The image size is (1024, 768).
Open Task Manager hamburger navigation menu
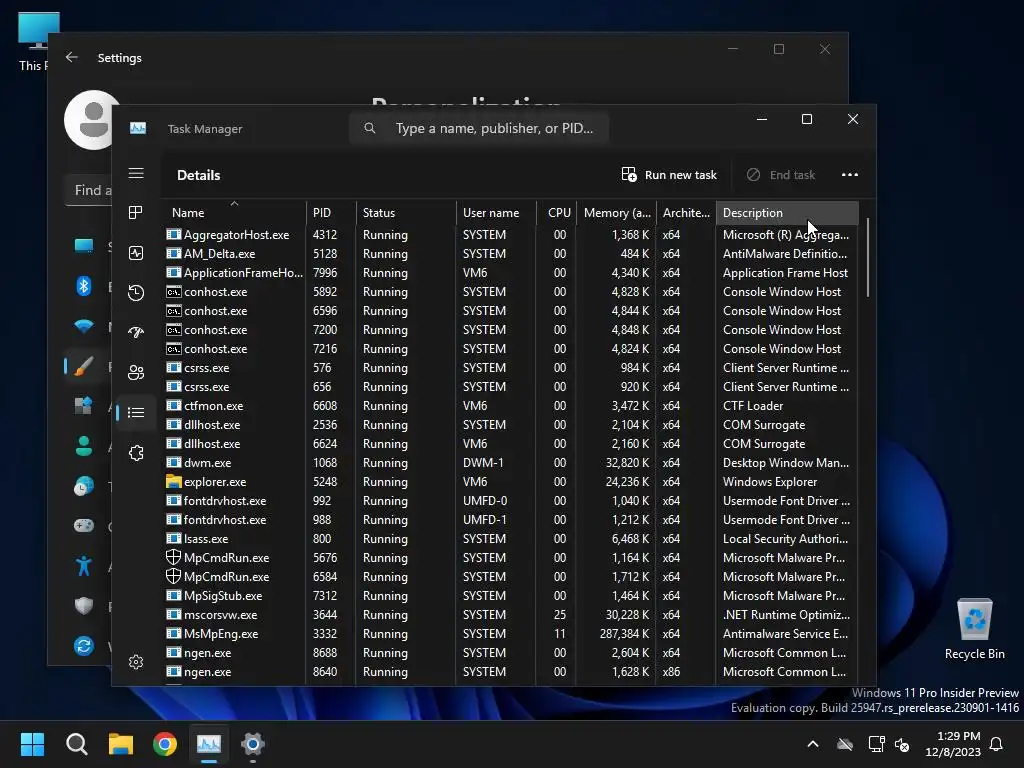136,173
